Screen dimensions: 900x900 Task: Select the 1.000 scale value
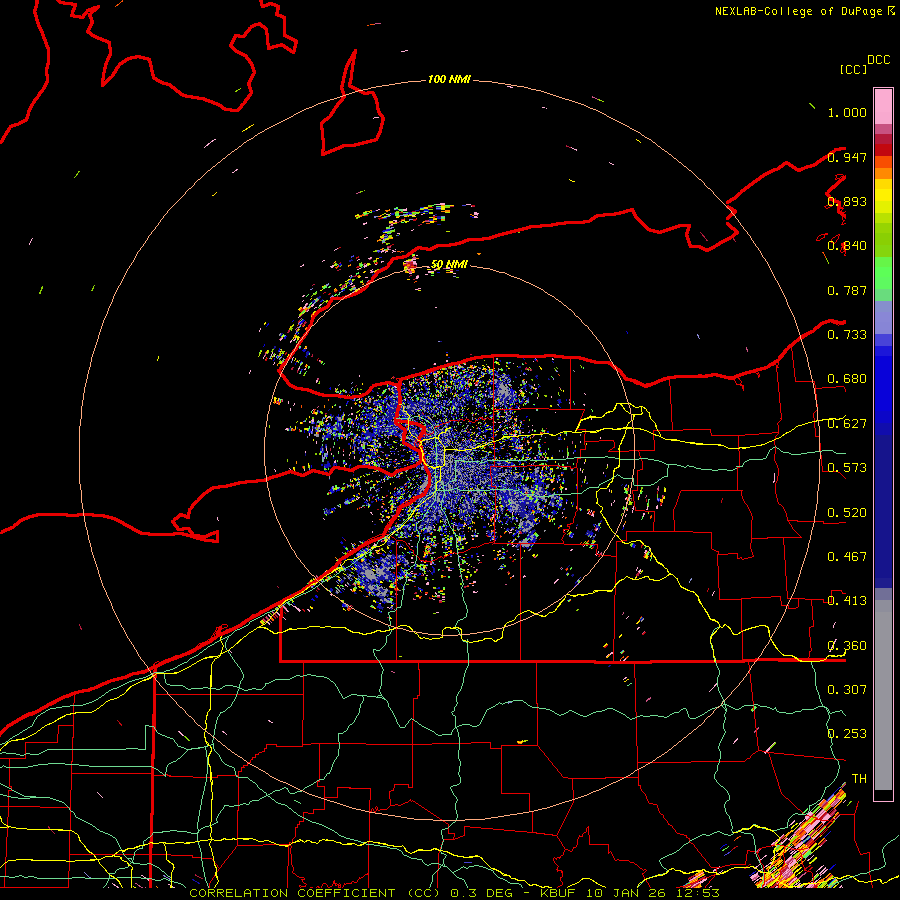click(x=847, y=112)
